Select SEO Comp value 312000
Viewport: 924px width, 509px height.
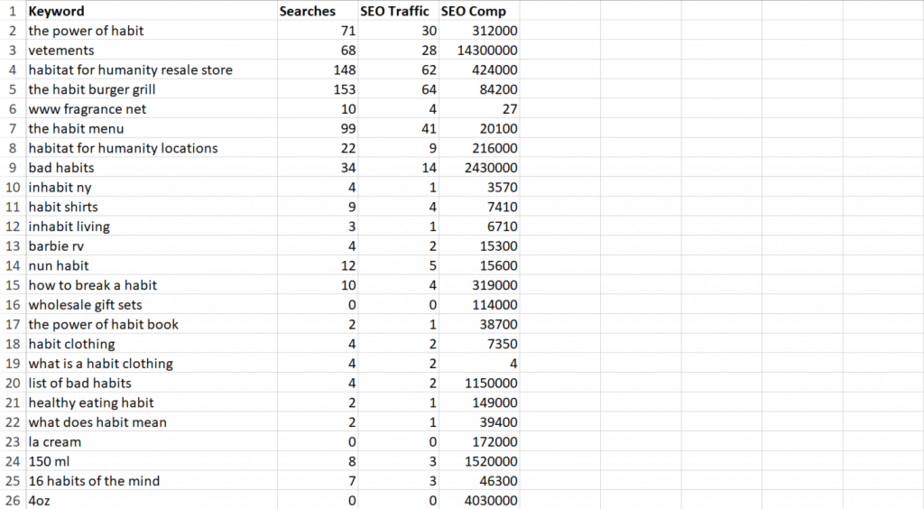coord(479,30)
